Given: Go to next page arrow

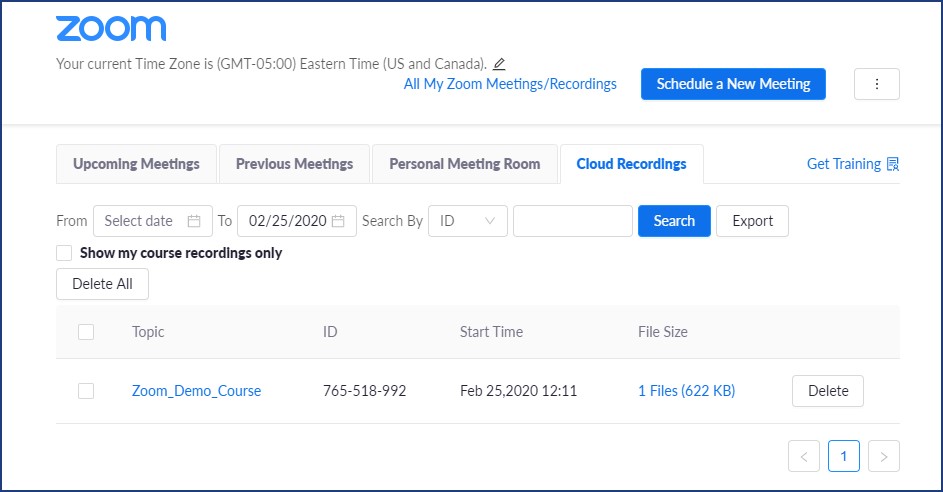Looking at the screenshot, I should pos(884,457).
